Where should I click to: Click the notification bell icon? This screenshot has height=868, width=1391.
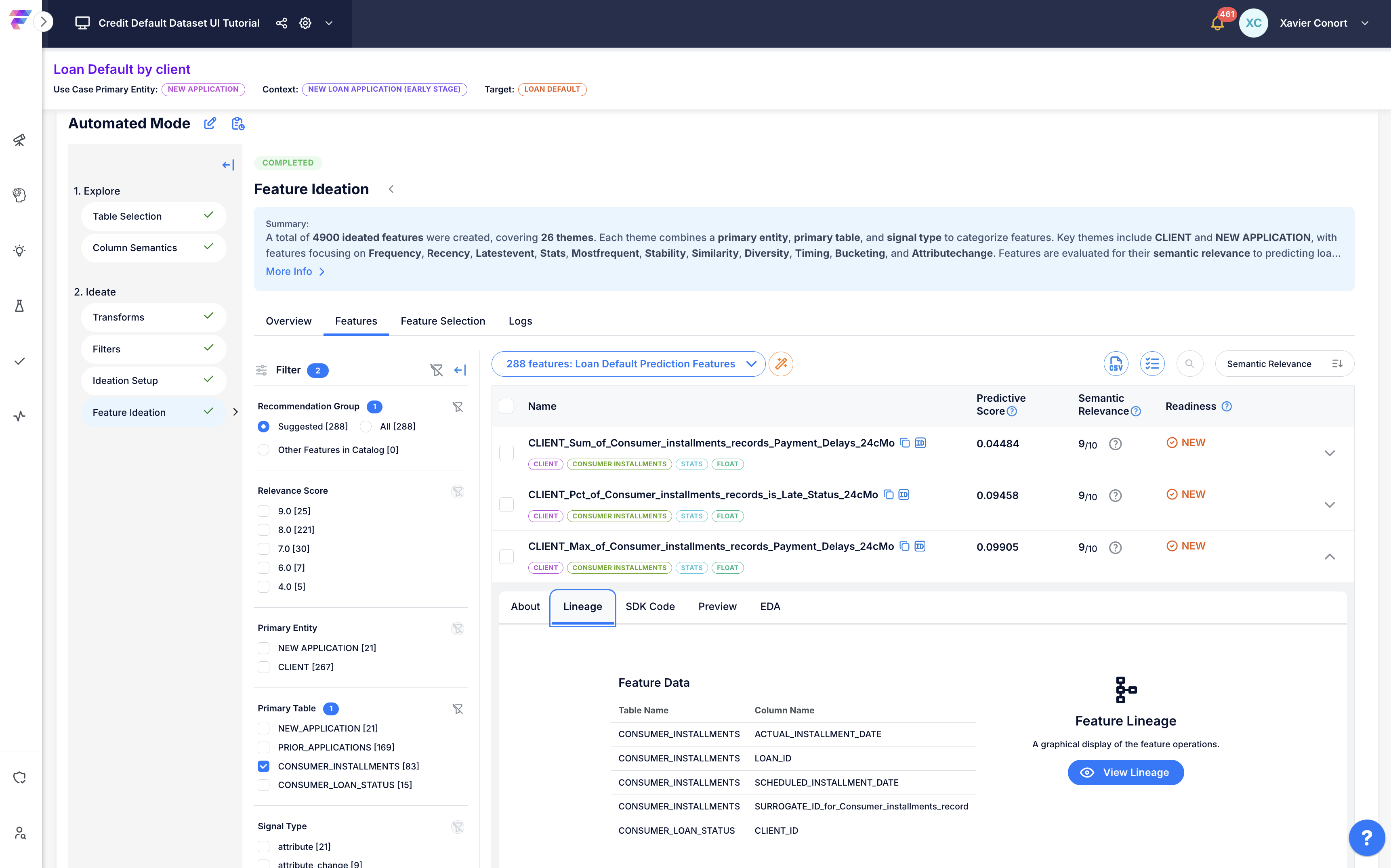1217,23
